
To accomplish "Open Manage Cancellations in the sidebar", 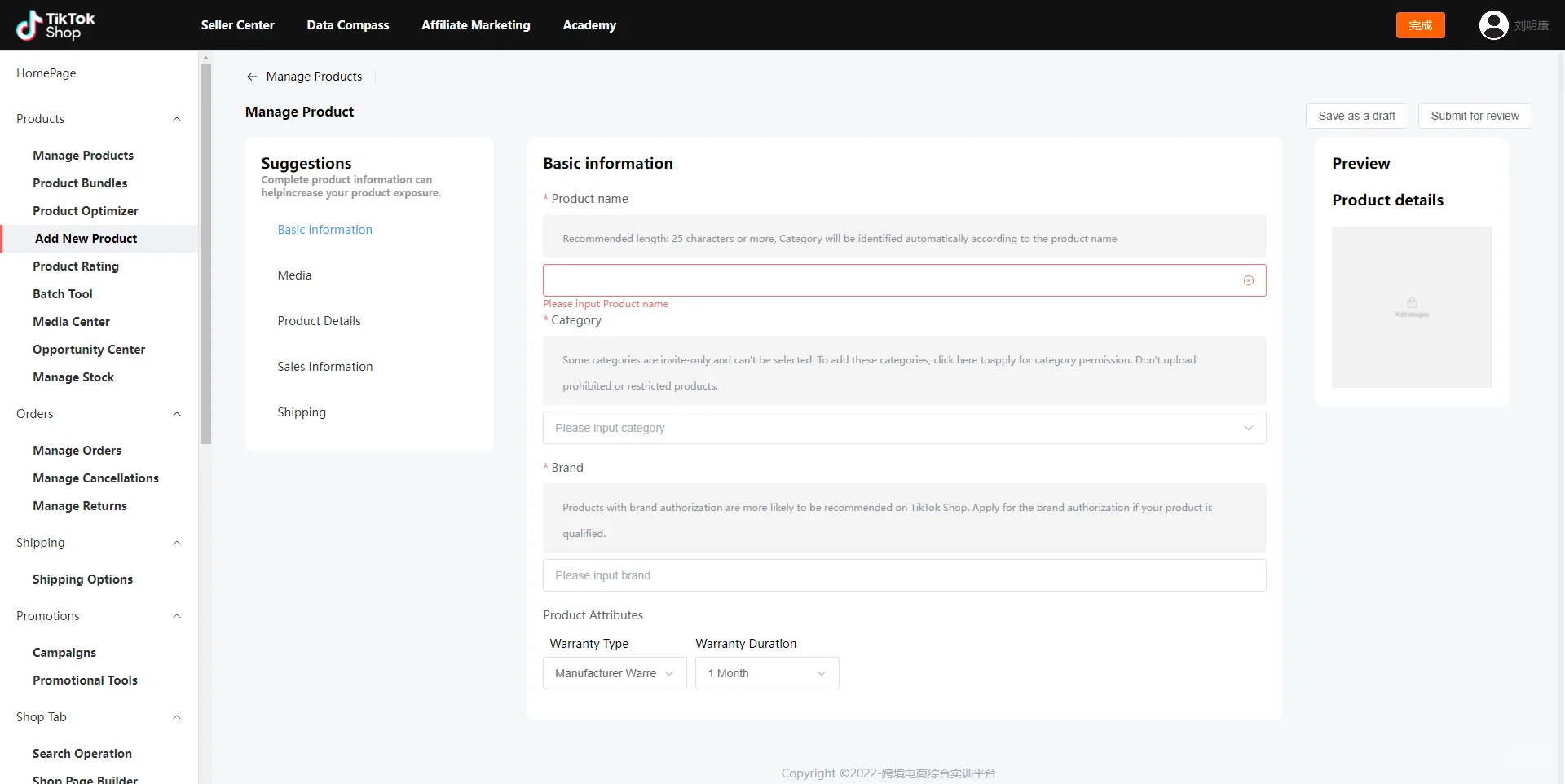I will coord(95,478).
